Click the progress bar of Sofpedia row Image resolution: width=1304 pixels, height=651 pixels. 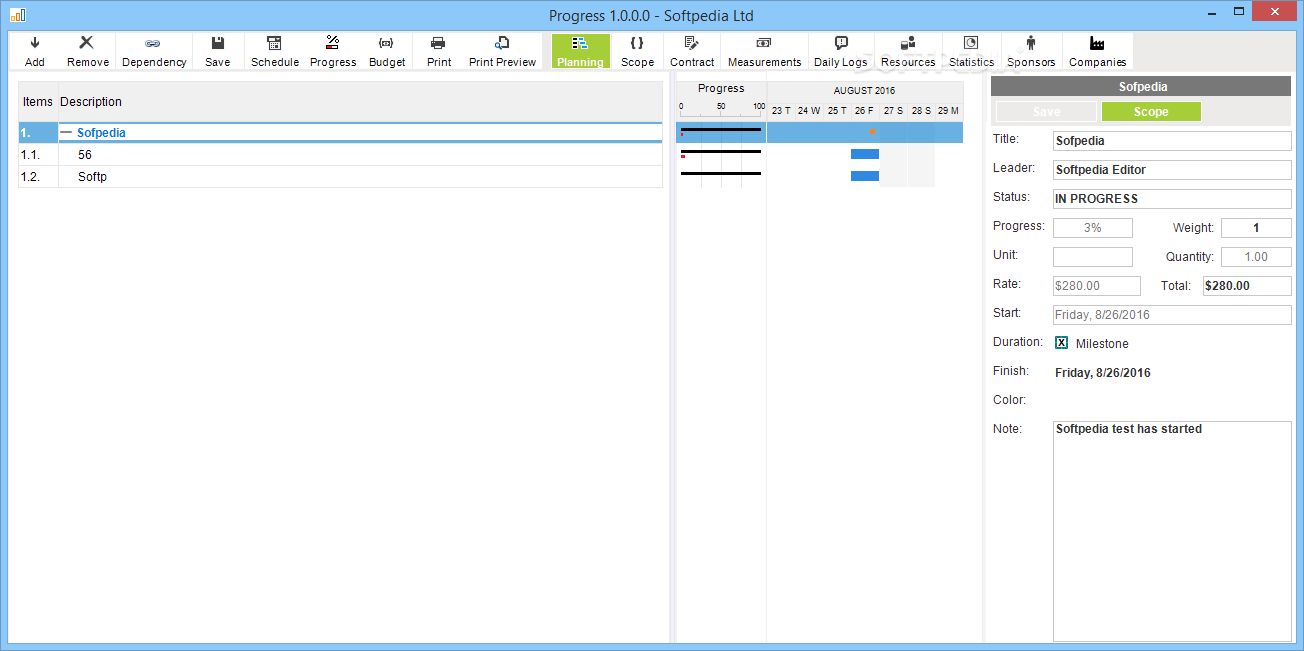(721, 129)
